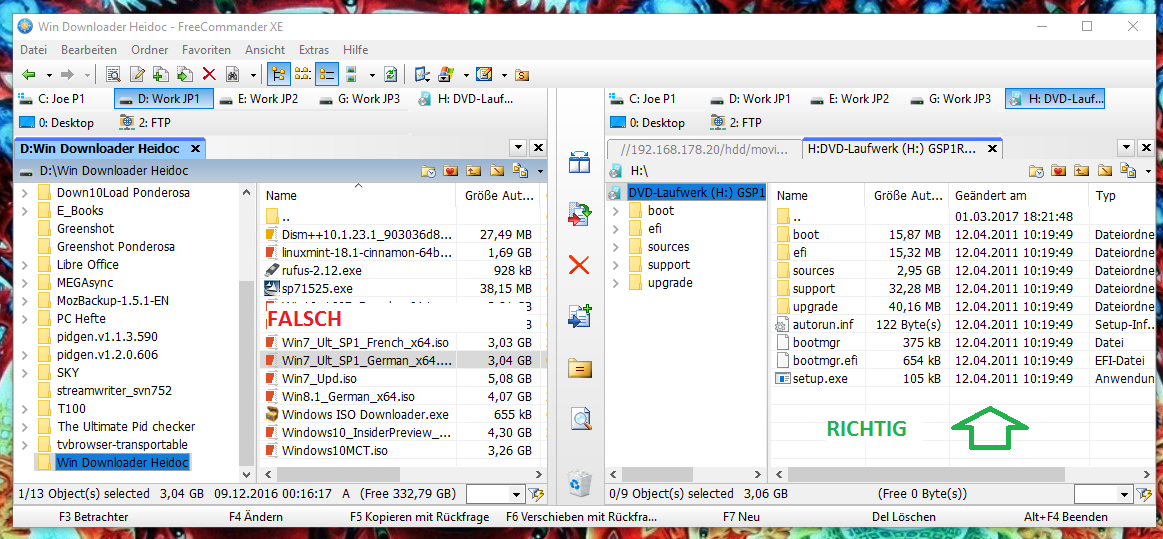Toggle the details view button
Viewport: 1163px width, 539px height.
pos(326,74)
